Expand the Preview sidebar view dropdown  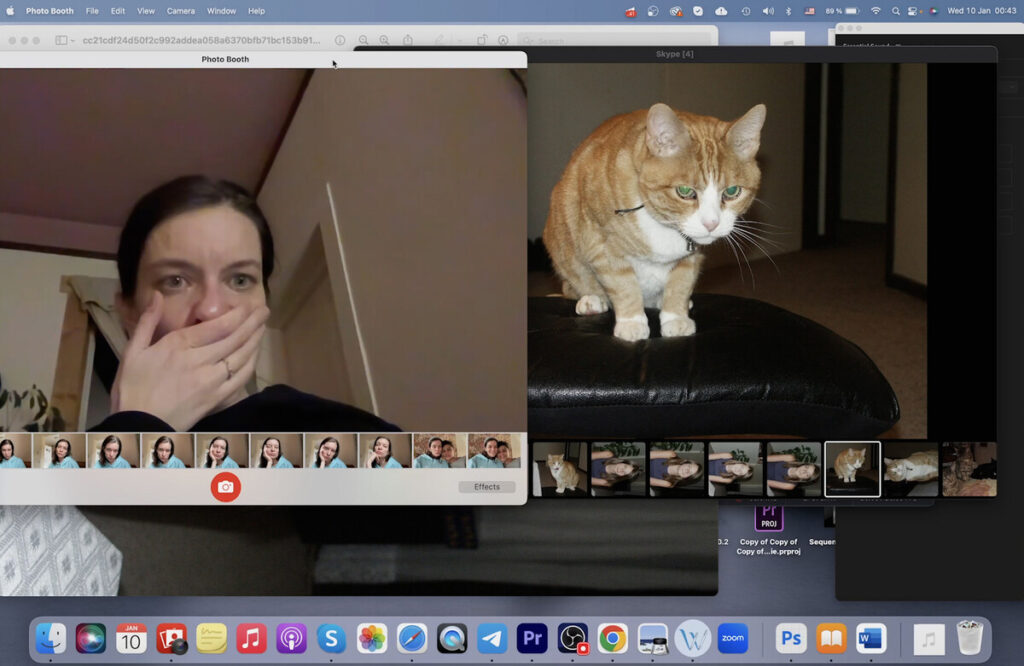click(x=74, y=41)
